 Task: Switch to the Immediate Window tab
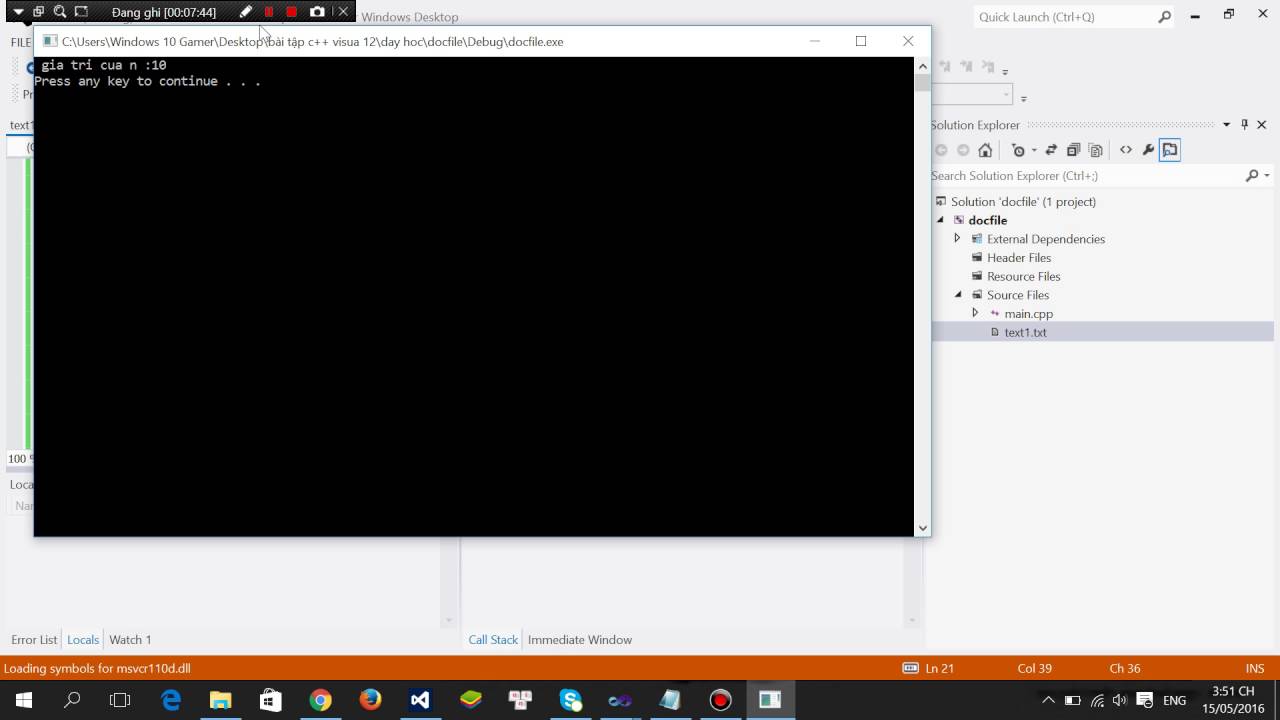coord(580,640)
